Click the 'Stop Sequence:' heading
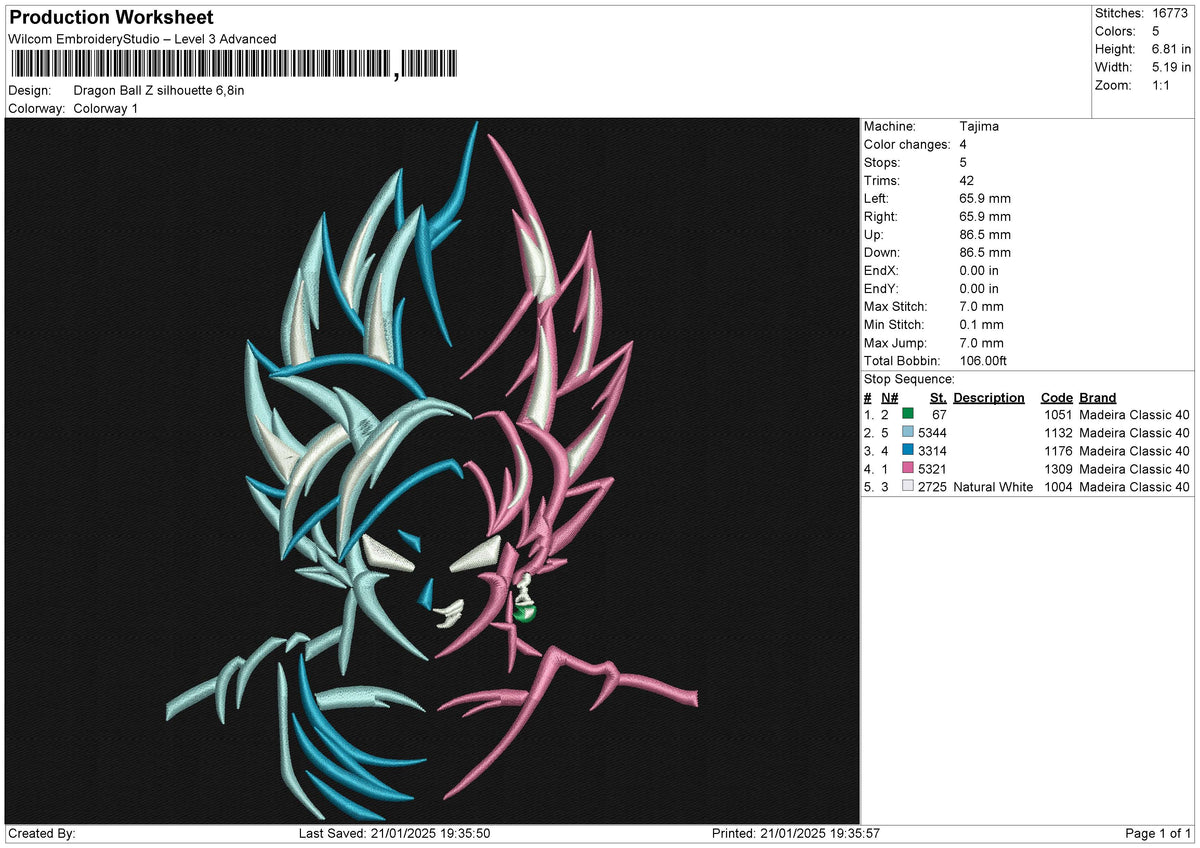 click(909, 379)
